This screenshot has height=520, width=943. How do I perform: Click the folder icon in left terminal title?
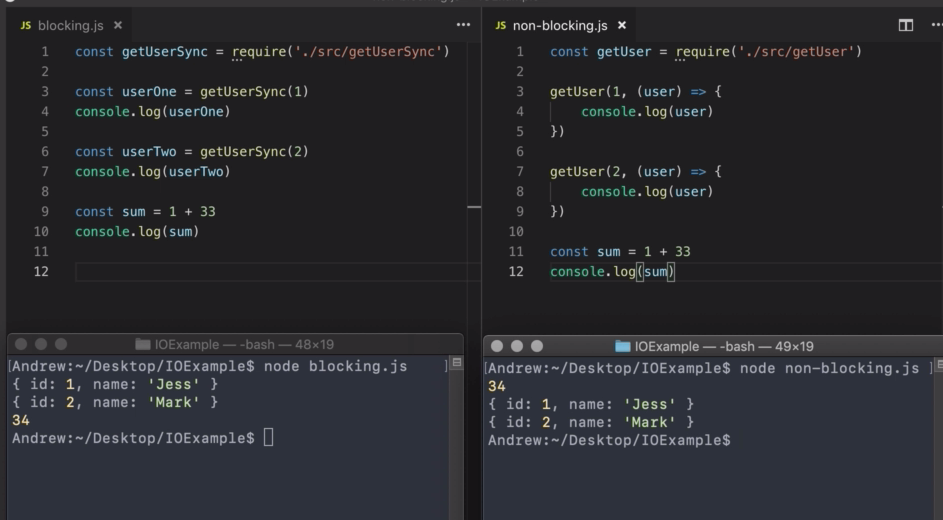click(143, 344)
